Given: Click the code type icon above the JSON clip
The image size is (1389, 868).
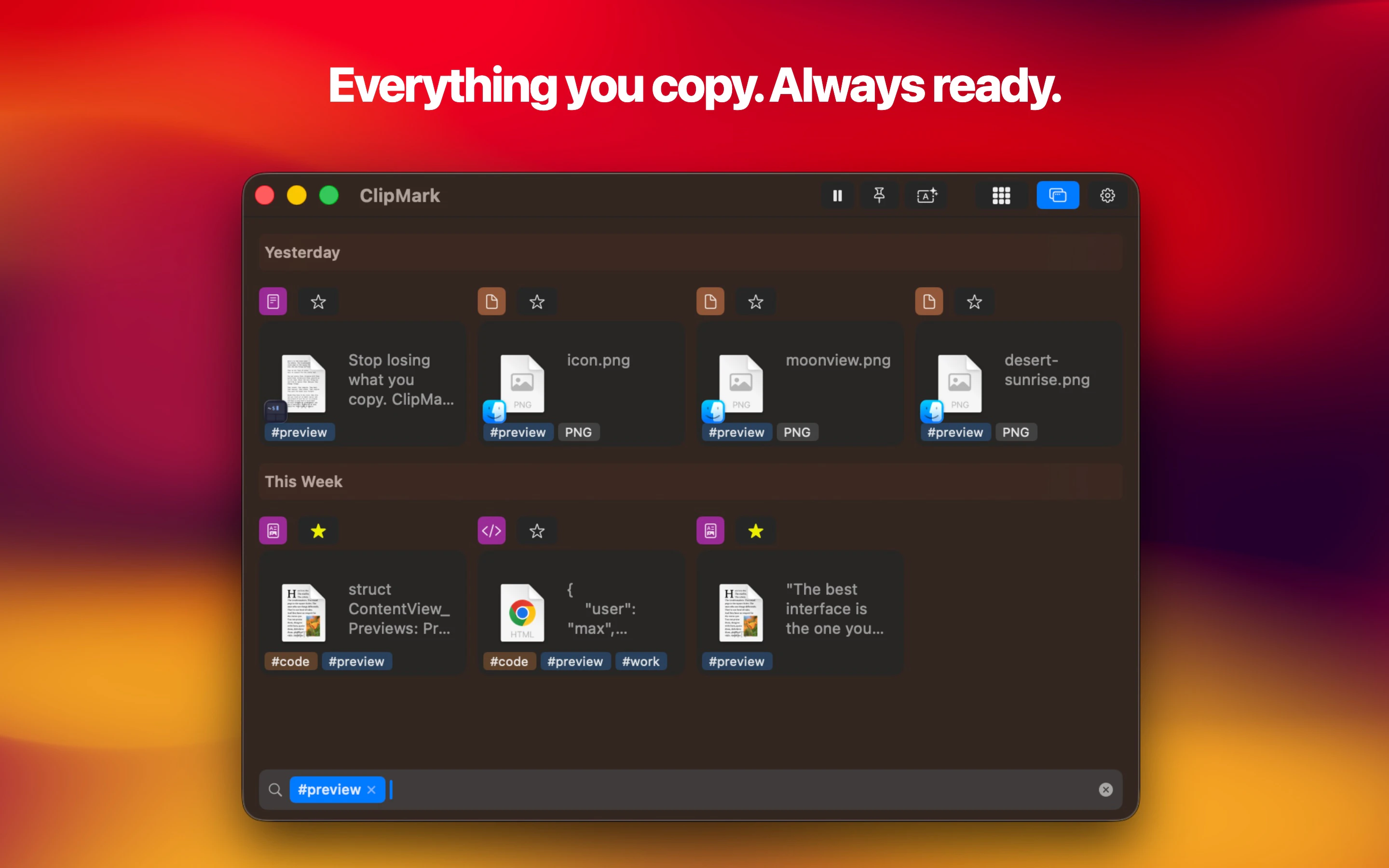Looking at the screenshot, I should [491, 530].
